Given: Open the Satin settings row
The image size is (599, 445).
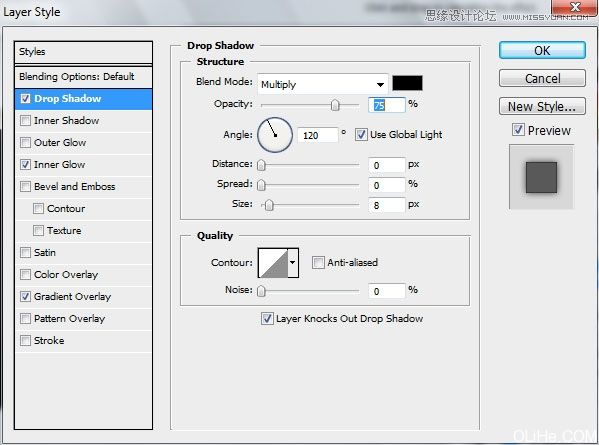Looking at the screenshot, I should [83, 252].
